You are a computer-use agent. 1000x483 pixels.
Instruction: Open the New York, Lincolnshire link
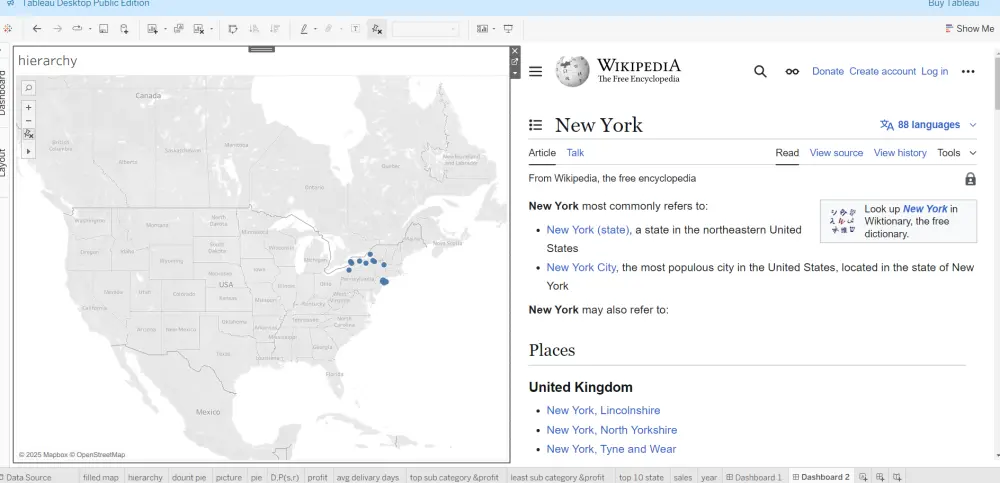click(603, 410)
